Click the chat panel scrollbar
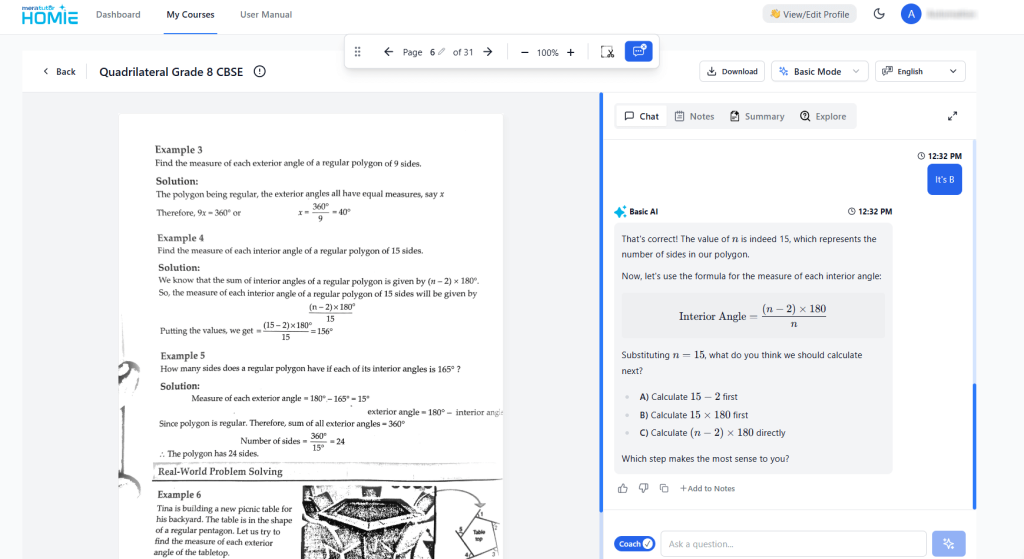Viewport: 1024px width, 559px height. click(x=974, y=446)
